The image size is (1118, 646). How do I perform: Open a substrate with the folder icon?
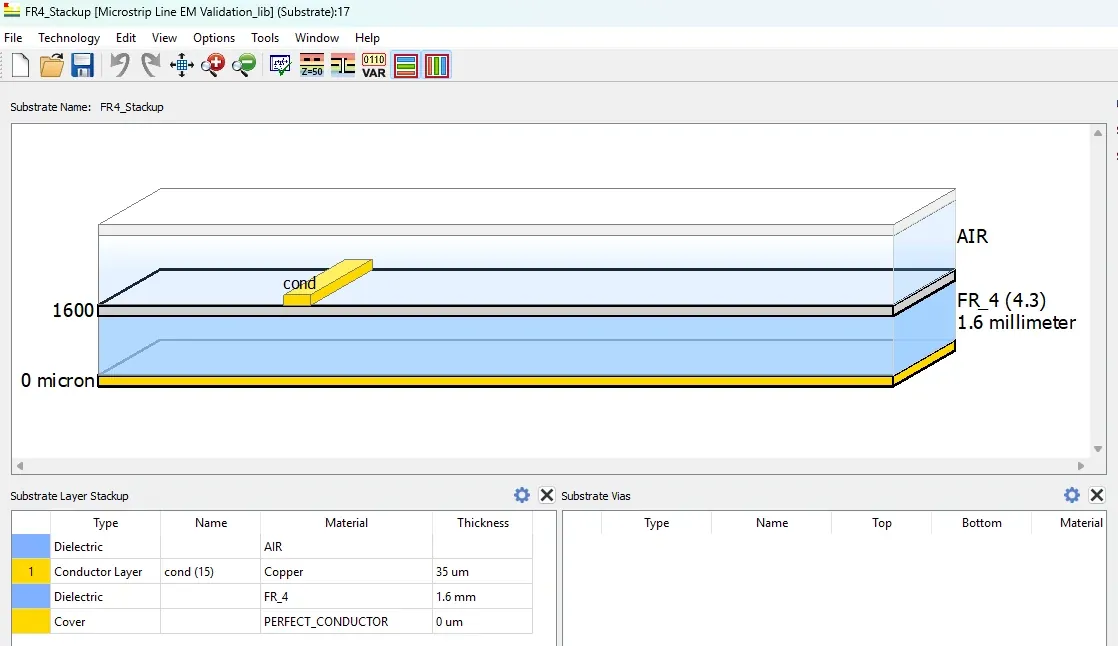pyautogui.click(x=51, y=66)
